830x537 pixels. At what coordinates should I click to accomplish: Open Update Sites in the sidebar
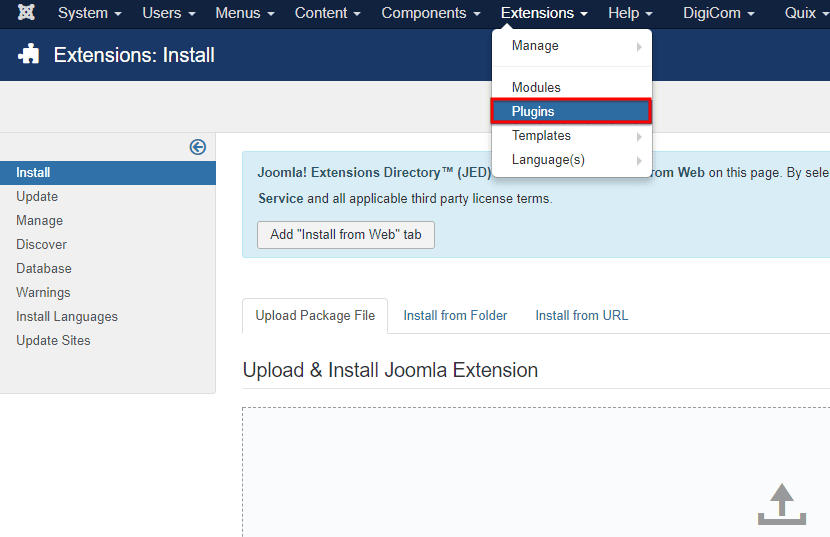[x=53, y=341]
